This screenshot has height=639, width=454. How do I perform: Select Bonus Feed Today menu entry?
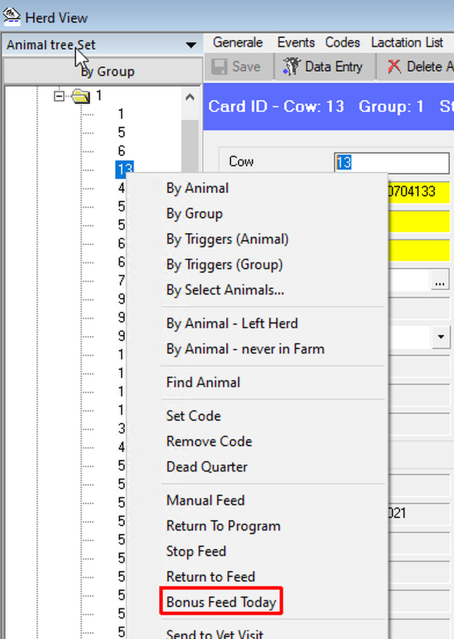221,602
